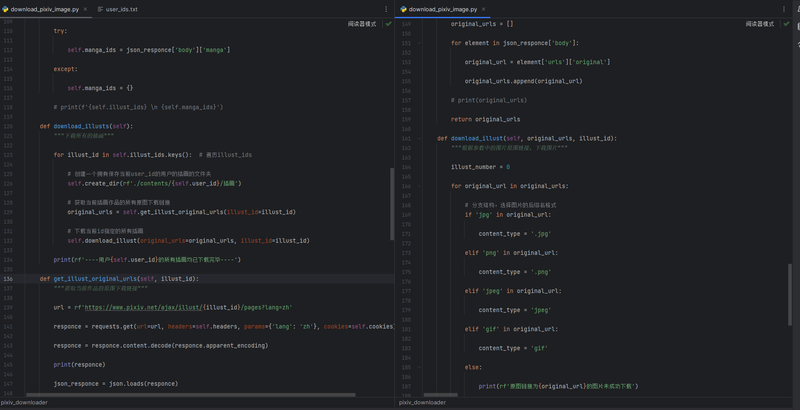
Task: Click the 'self.manga_ids = {}' line
Action: 100,88
